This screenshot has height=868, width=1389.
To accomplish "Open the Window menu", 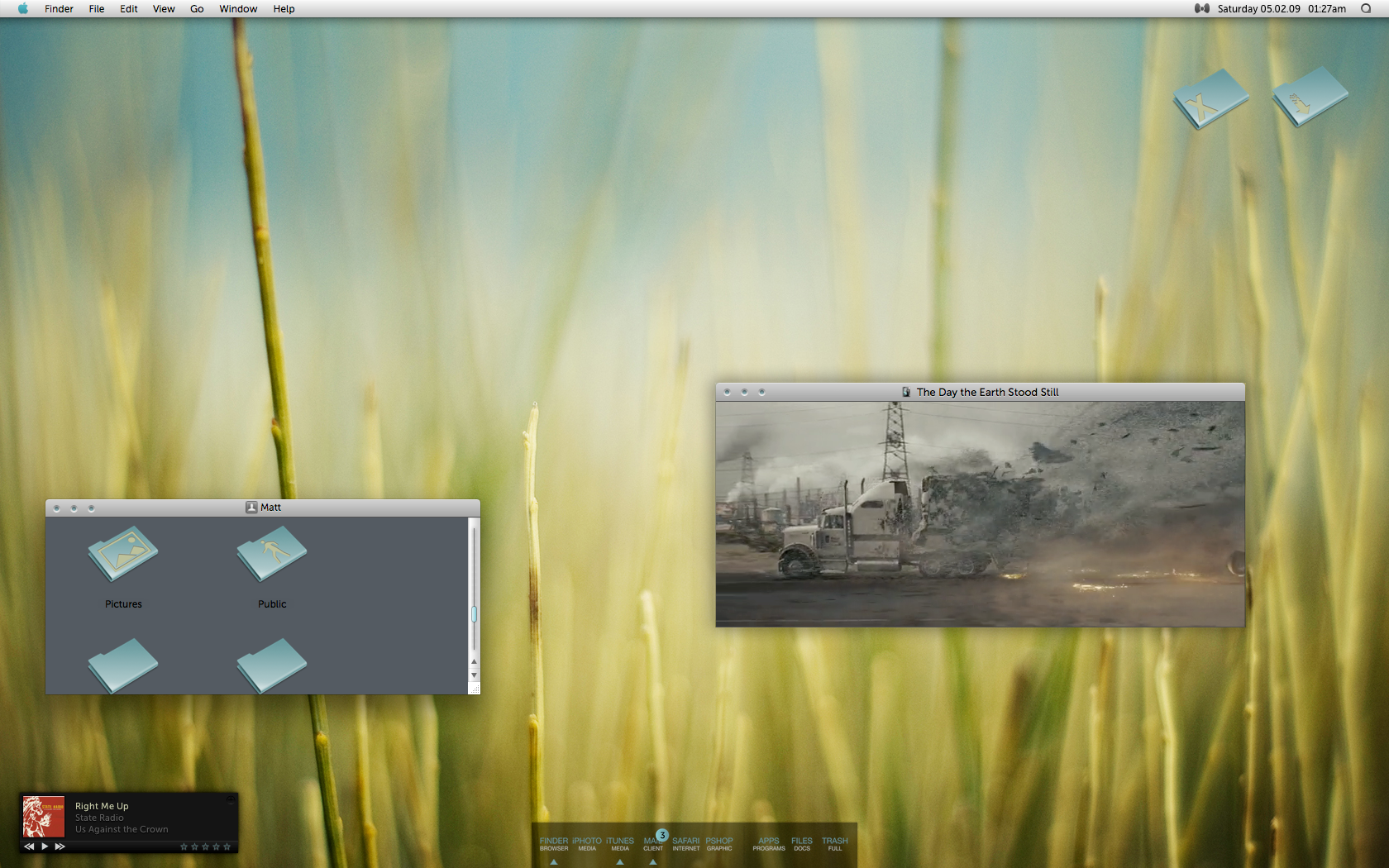I will 238,9.
